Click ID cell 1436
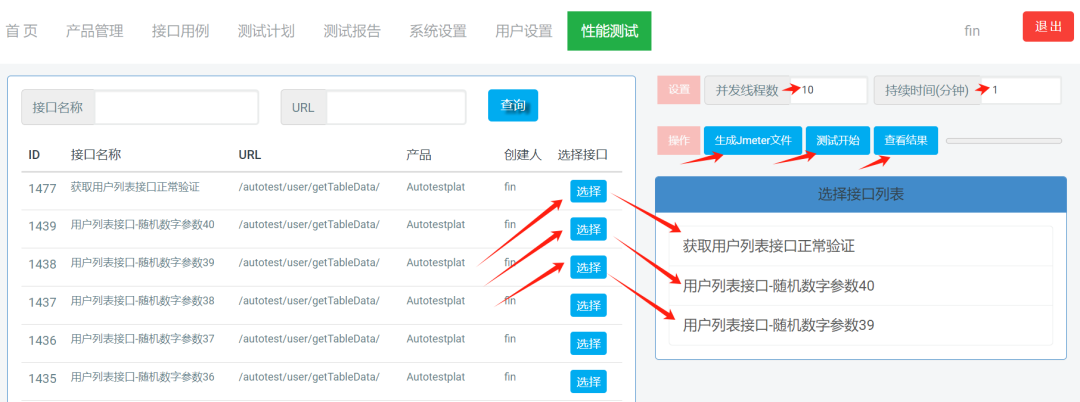Image resolution: width=1080 pixels, height=402 pixels. tap(42, 340)
